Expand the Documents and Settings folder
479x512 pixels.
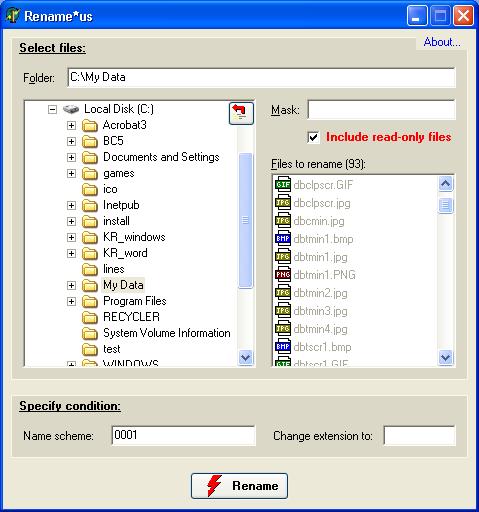coord(71,157)
